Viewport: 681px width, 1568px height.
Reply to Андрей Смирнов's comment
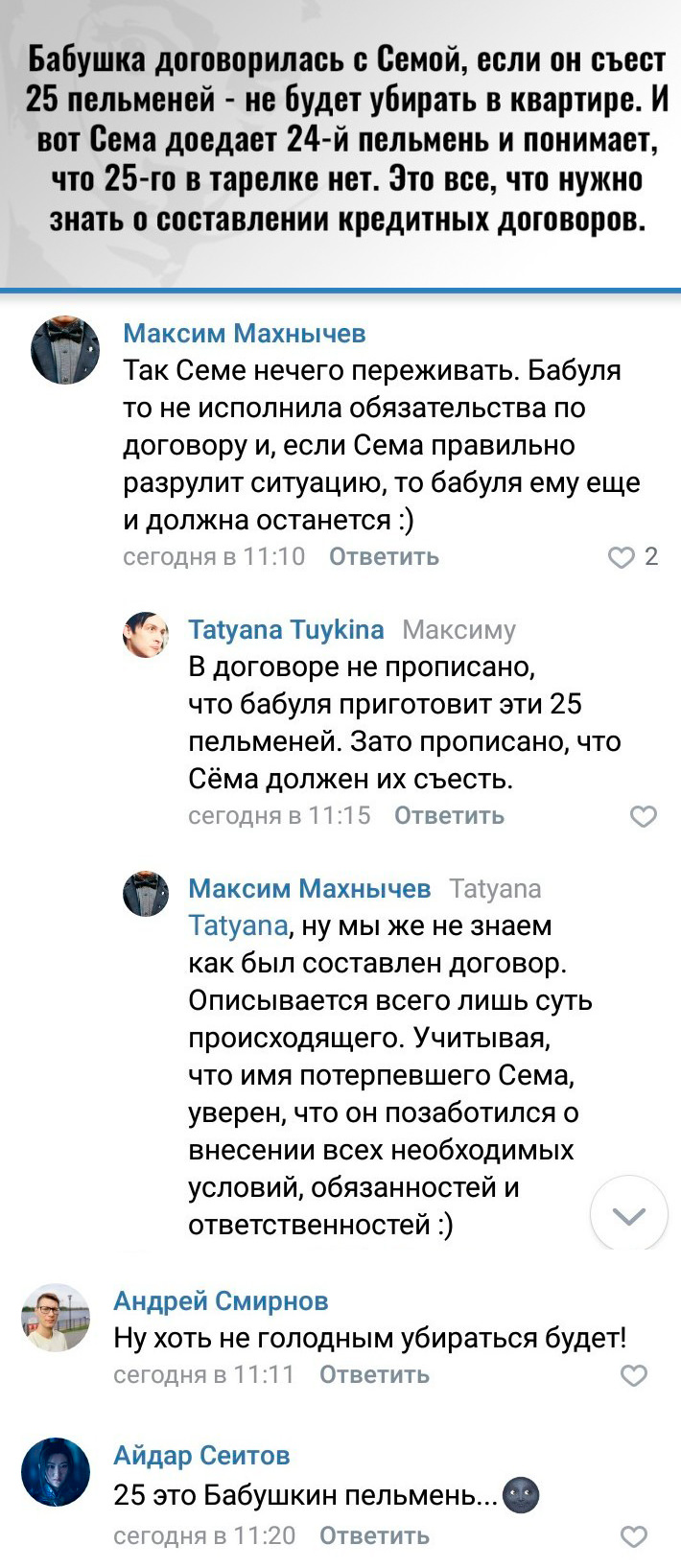click(374, 1375)
